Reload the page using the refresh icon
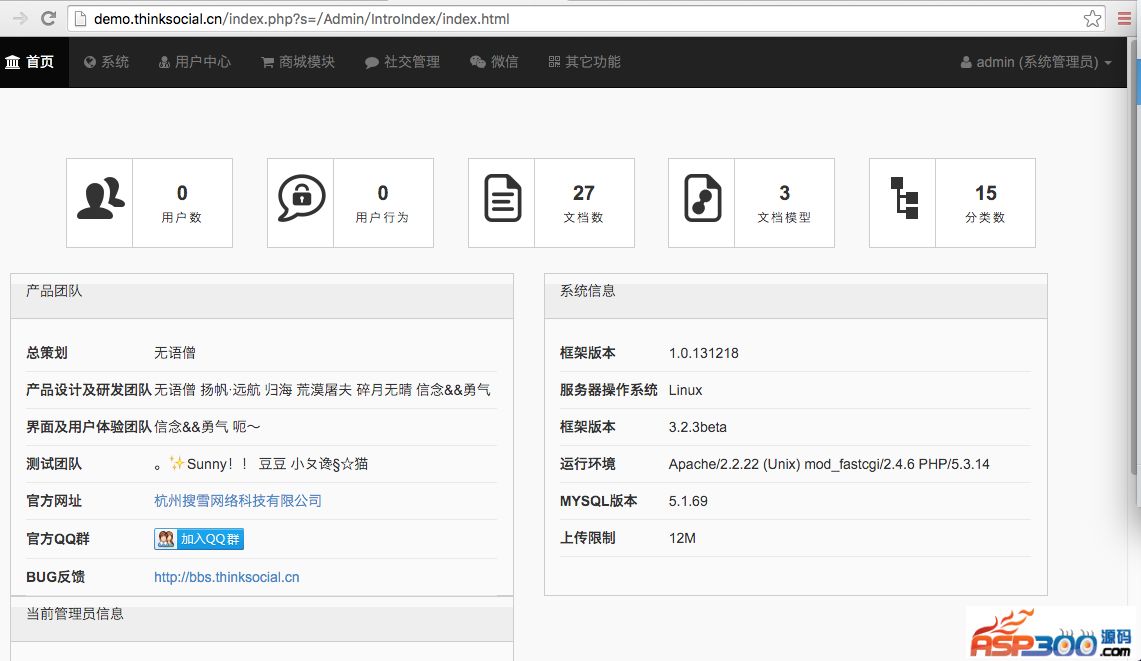1141x661 pixels. [48, 19]
